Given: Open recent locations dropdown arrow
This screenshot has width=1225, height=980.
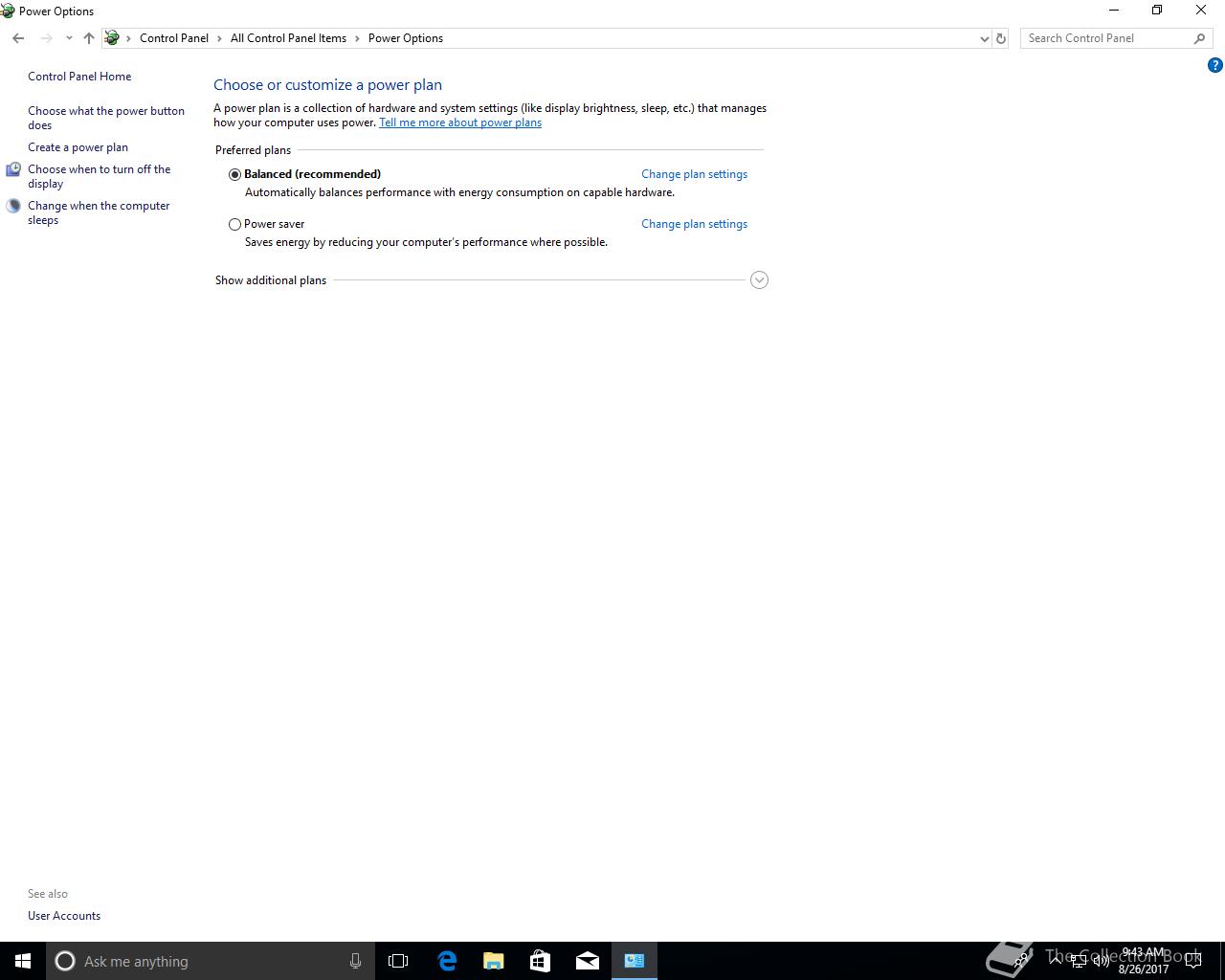Looking at the screenshot, I should pyautogui.click(x=69, y=38).
